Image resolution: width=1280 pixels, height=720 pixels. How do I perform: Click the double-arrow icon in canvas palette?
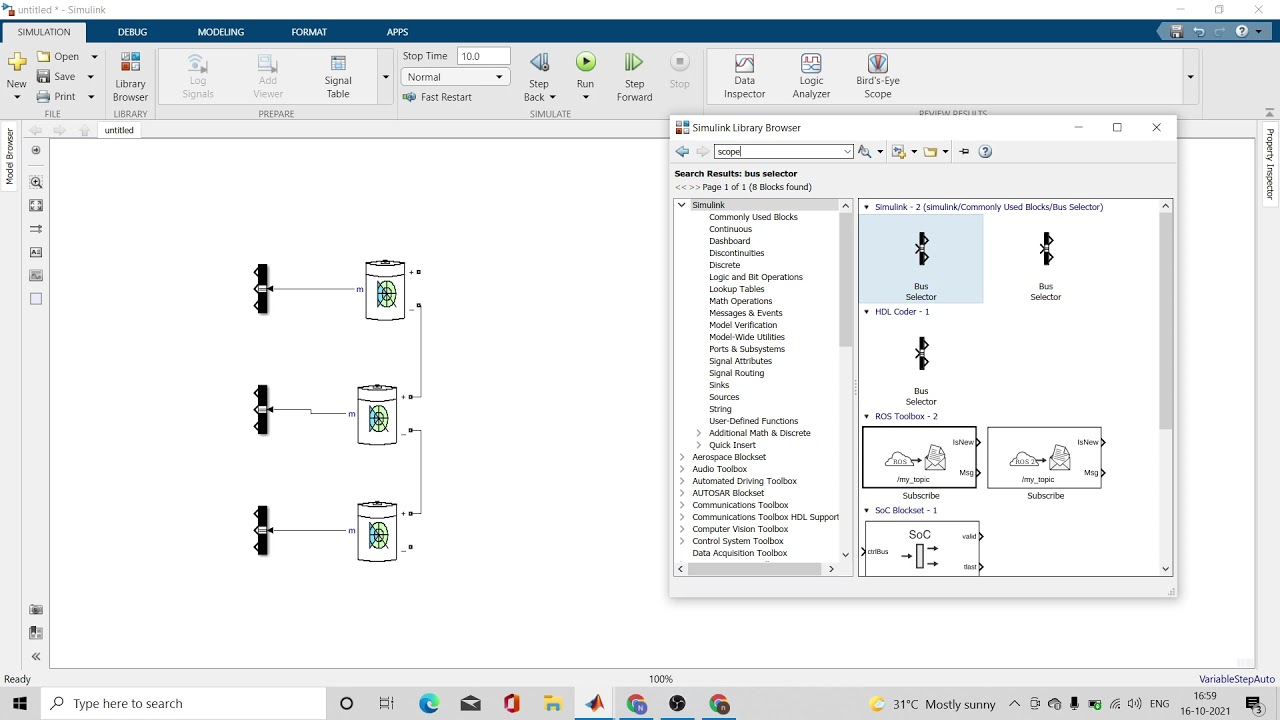click(36, 229)
